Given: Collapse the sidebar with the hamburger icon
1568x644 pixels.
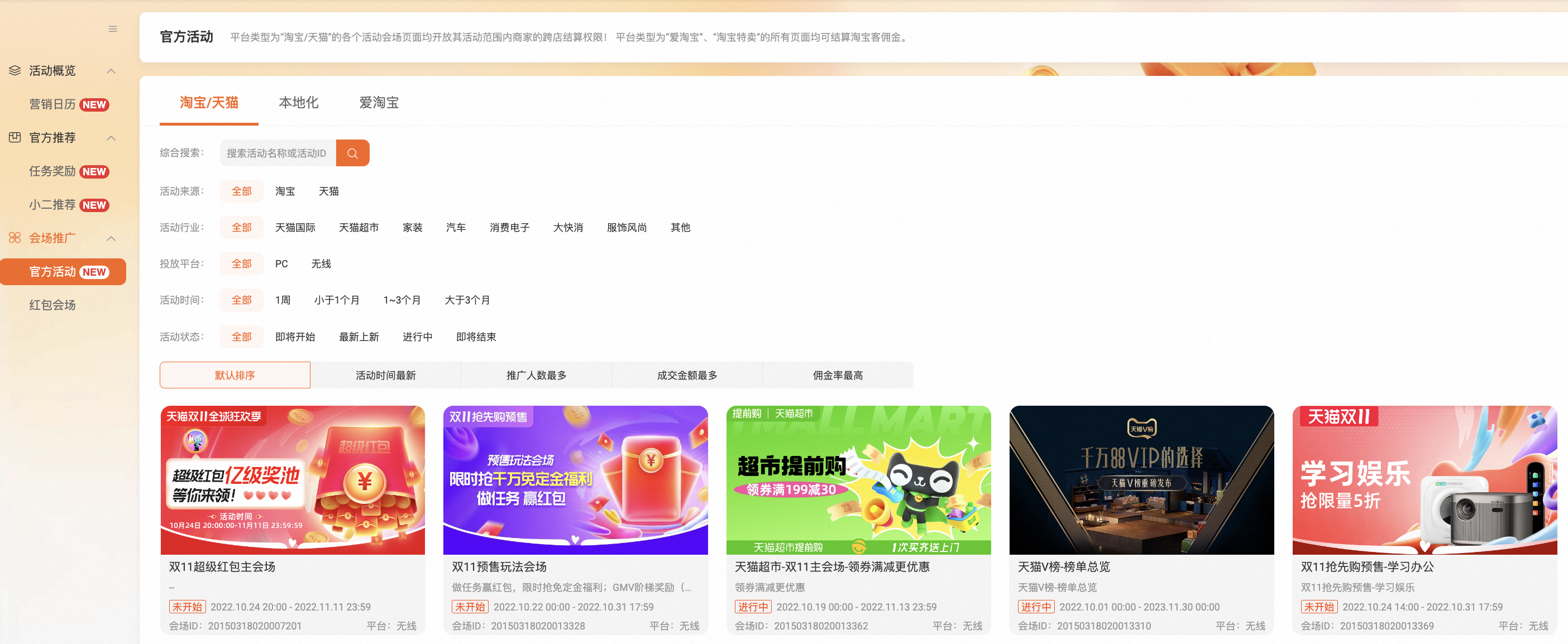Looking at the screenshot, I should (x=113, y=28).
